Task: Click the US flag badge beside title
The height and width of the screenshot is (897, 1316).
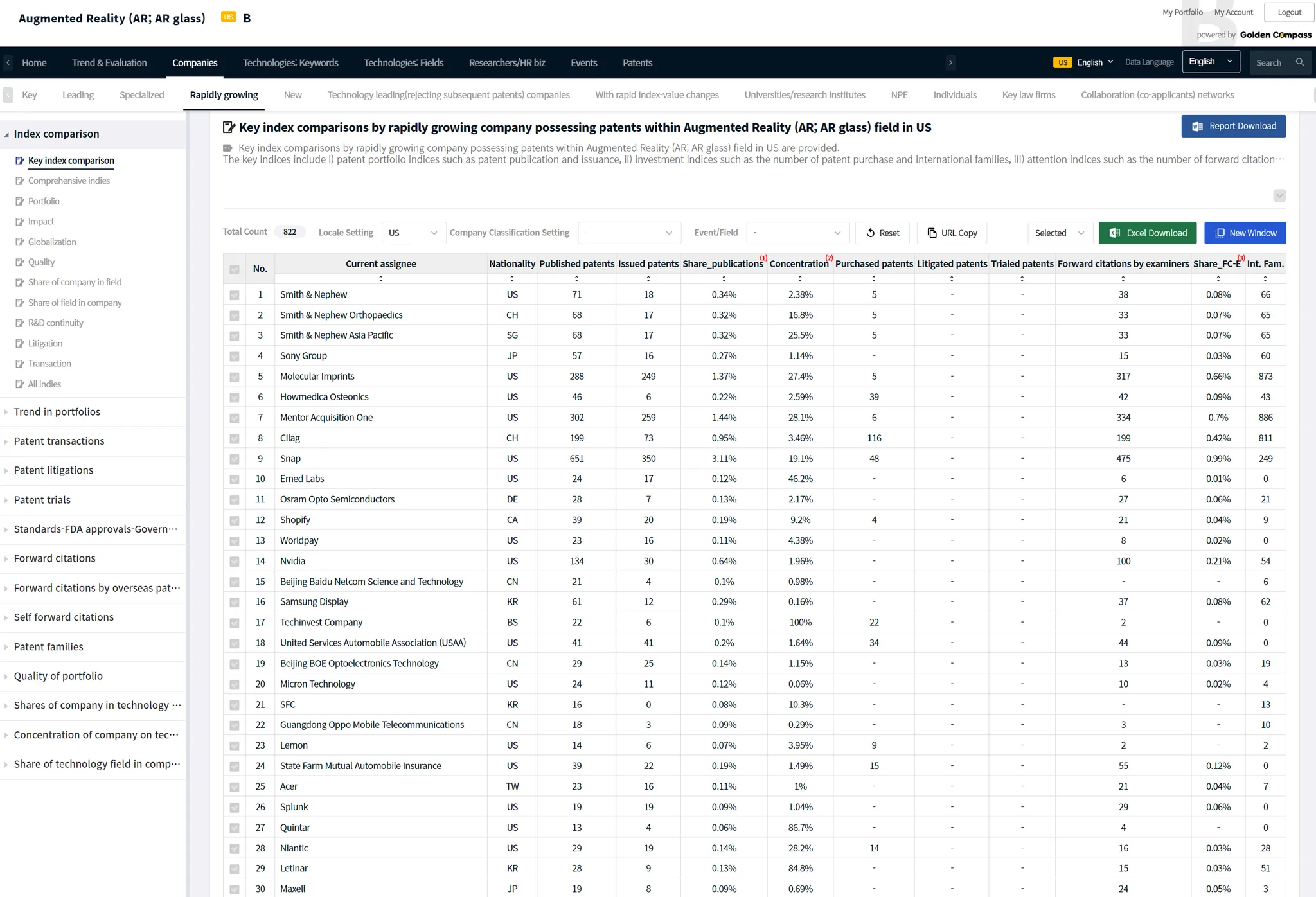Action: pyautogui.click(x=228, y=17)
